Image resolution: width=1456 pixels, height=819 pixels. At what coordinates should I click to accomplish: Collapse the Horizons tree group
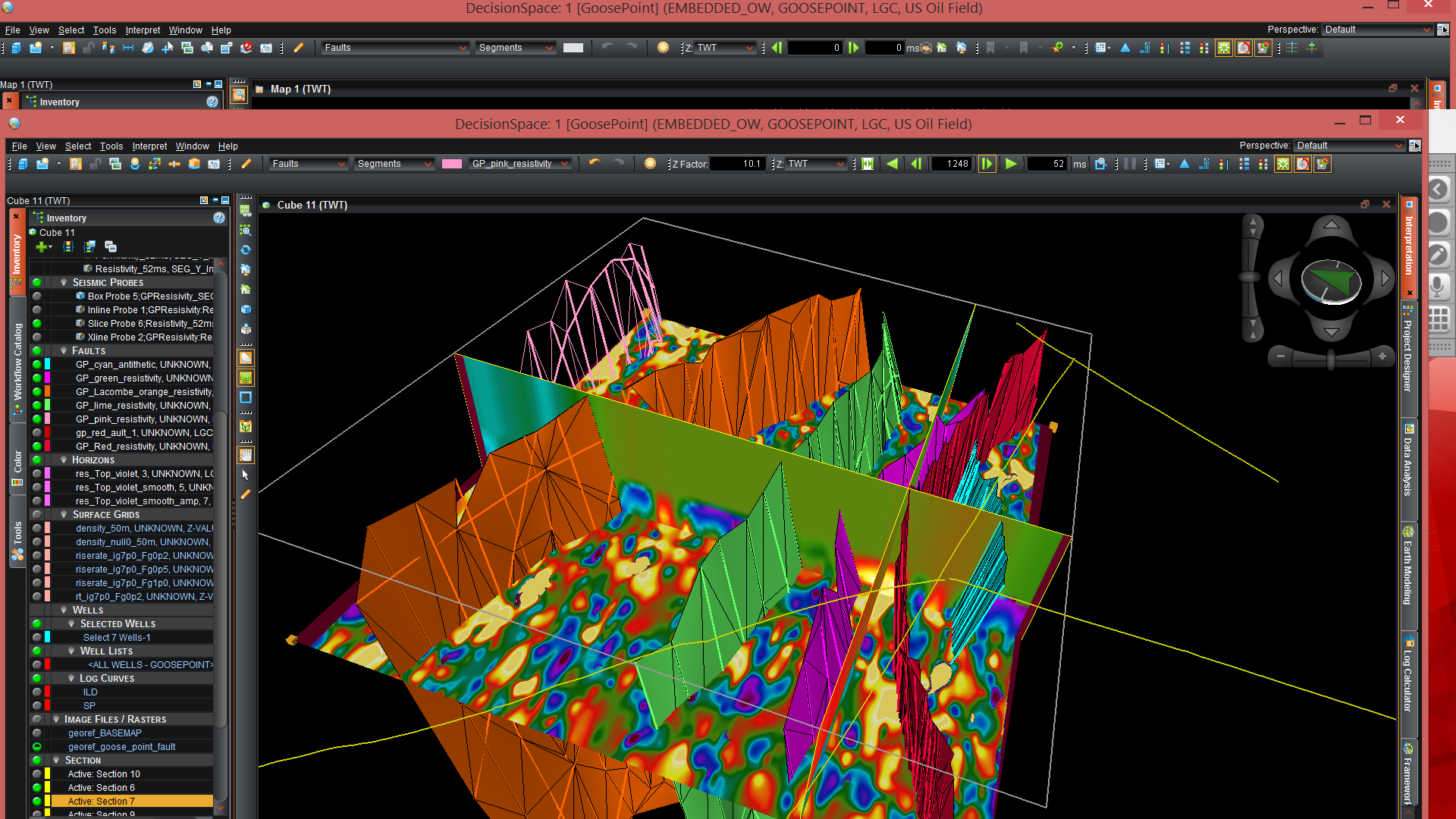point(64,460)
